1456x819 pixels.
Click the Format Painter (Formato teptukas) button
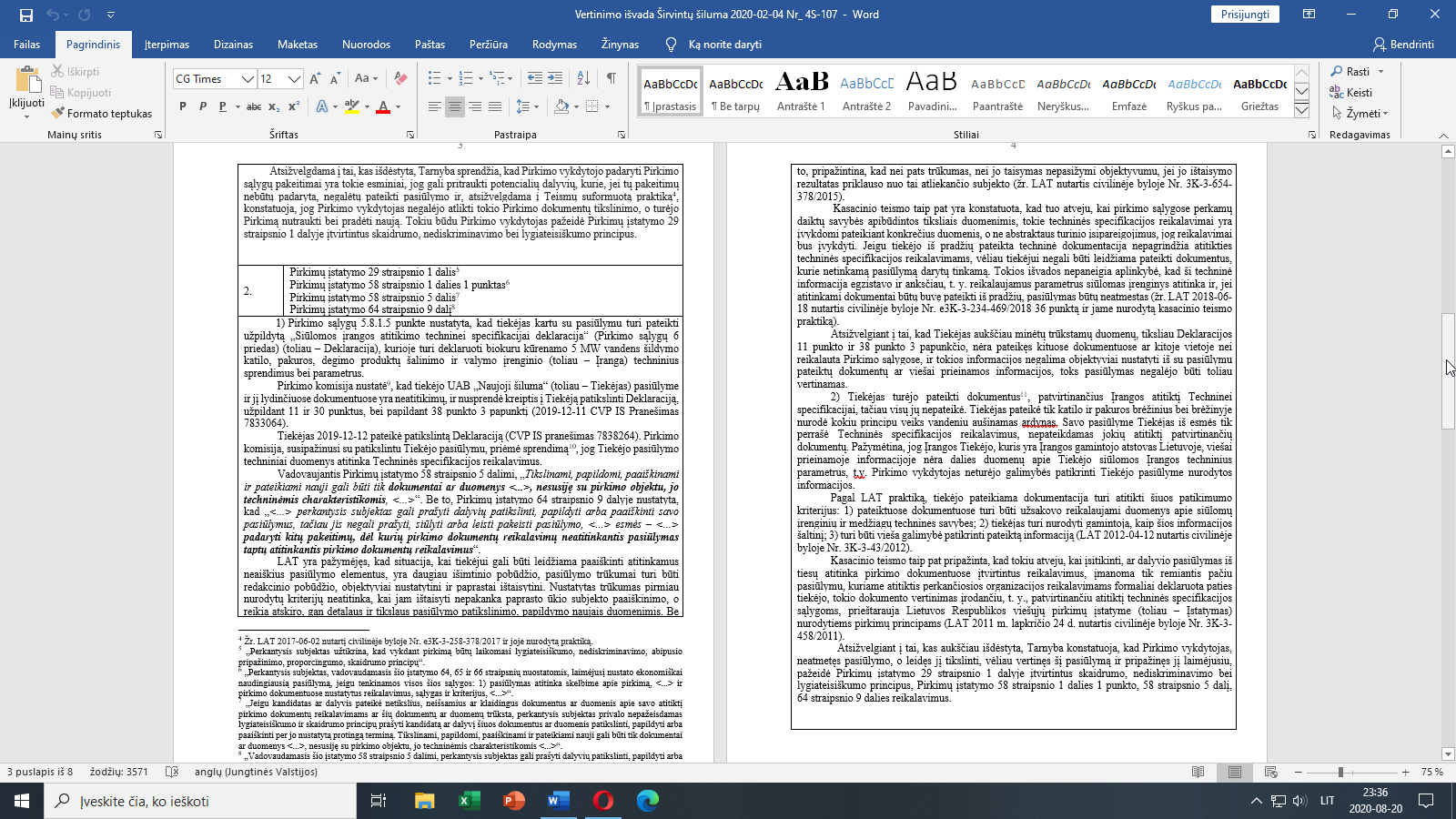coord(102,114)
